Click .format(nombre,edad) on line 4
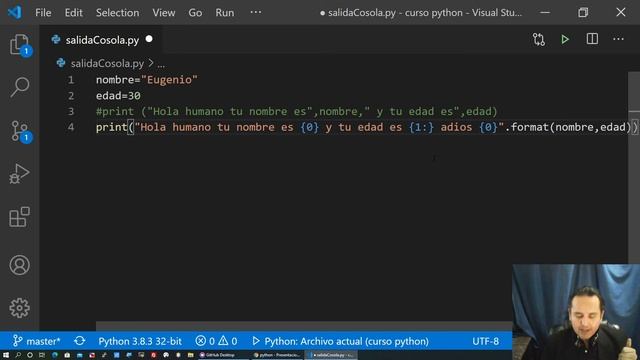640x360 pixels. coord(569,127)
